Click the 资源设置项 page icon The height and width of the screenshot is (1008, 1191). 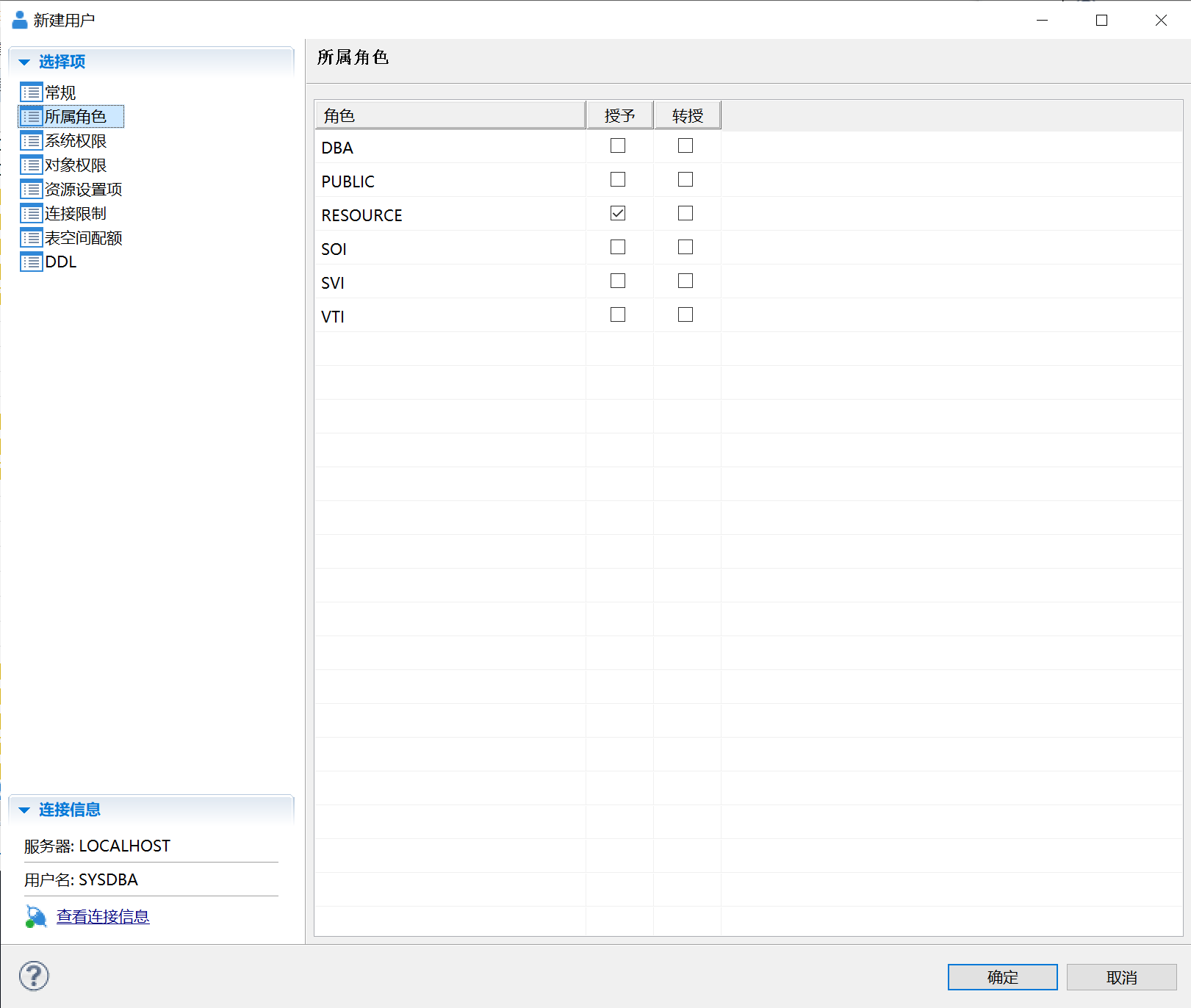(x=31, y=190)
